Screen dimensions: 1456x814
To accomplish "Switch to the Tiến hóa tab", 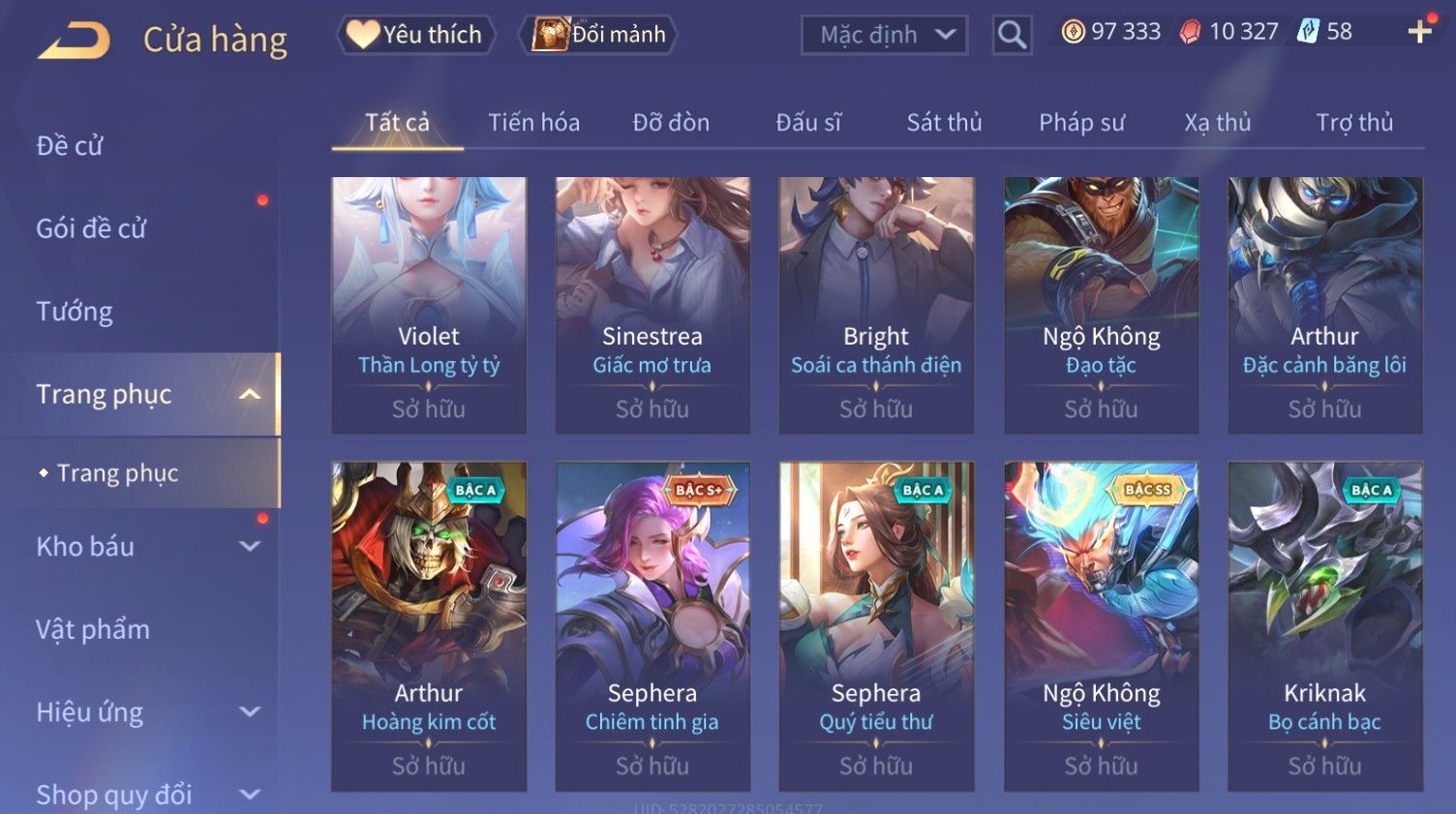I will pos(533,122).
